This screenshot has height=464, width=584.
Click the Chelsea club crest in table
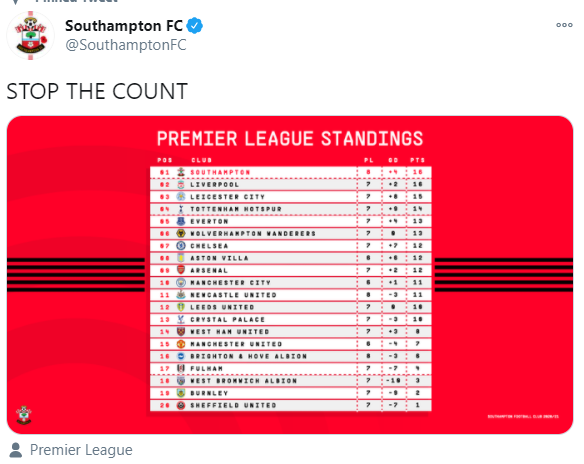[x=181, y=246]
